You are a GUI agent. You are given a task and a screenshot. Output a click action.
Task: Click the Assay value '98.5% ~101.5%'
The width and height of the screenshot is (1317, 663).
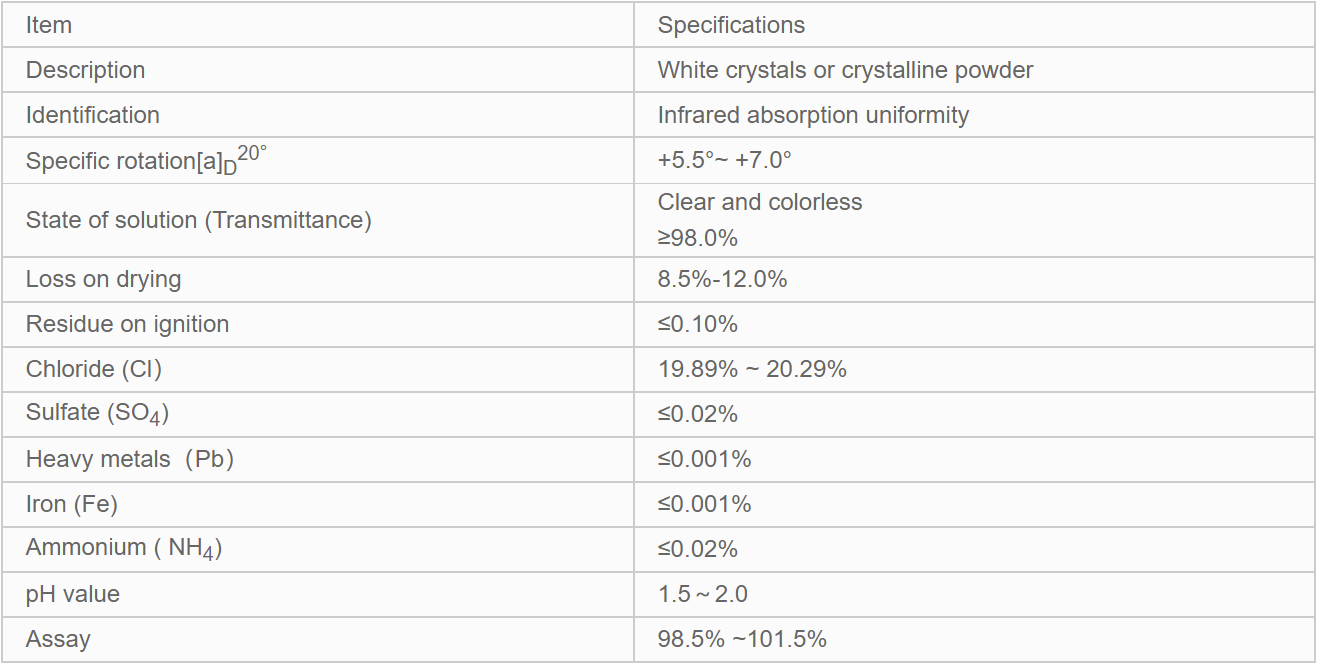742,639
